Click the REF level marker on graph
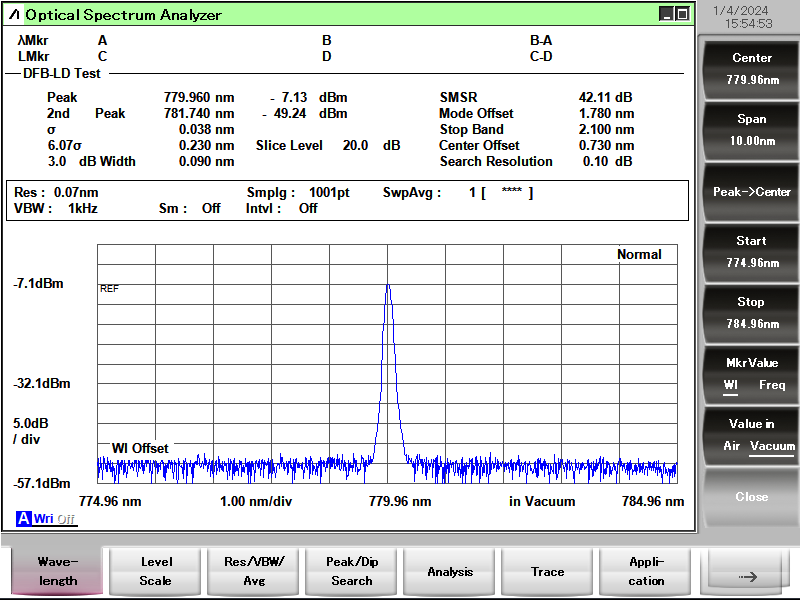Screen dimensions: 800x600 point(109,289)
